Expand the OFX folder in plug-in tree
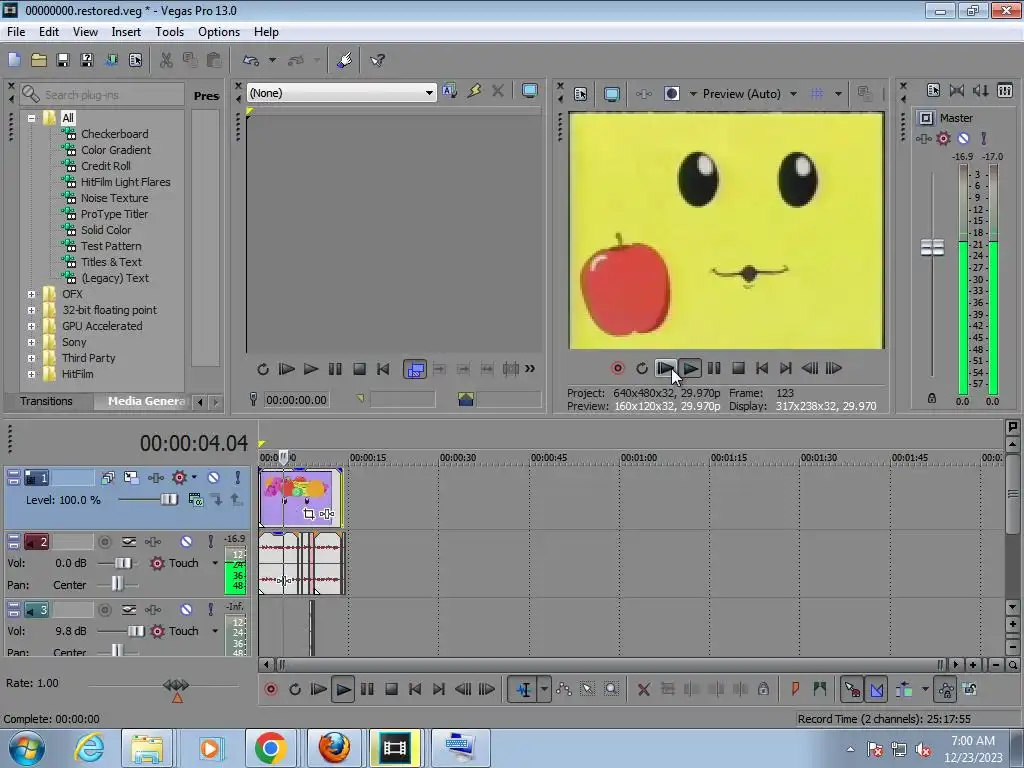This screenshot has height=768, width=1024. click(32, 294)
